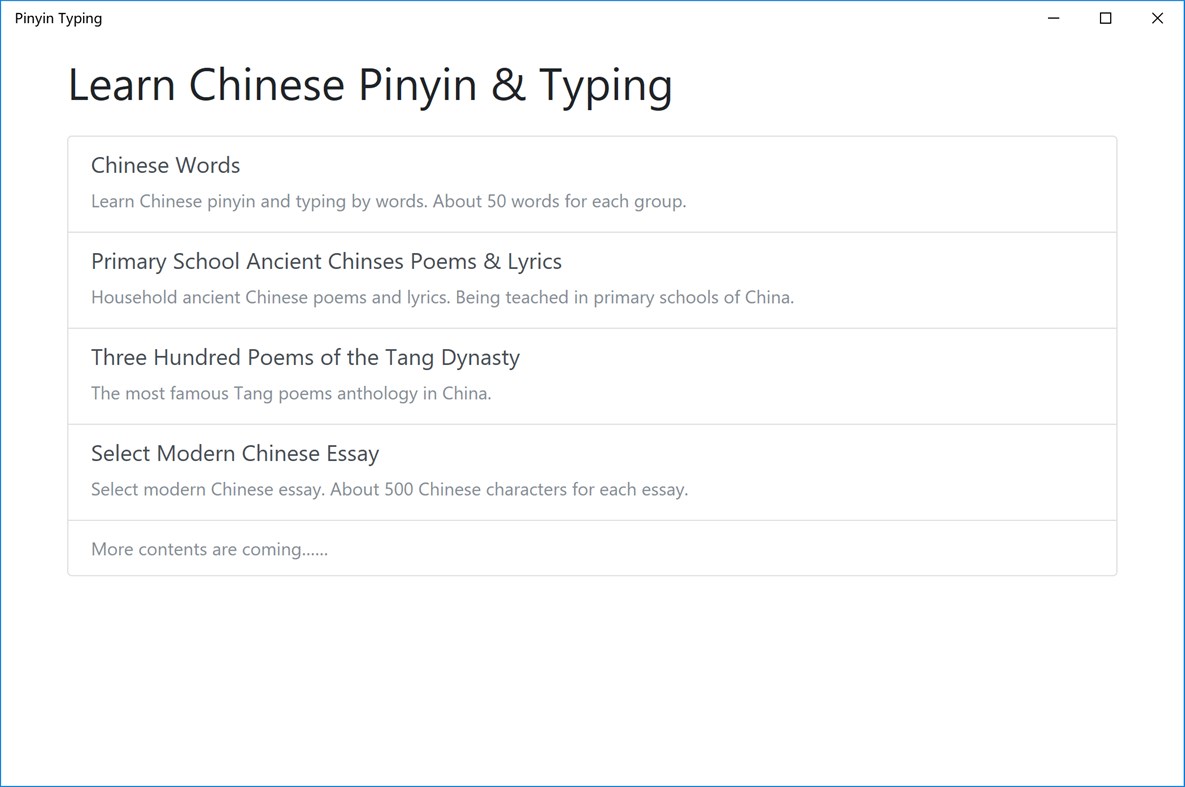Screen dimensions: 1185x787
Task: Select "Primary School Ancient Chinses Poems & Lyrics"
Action: pos(326,261)
